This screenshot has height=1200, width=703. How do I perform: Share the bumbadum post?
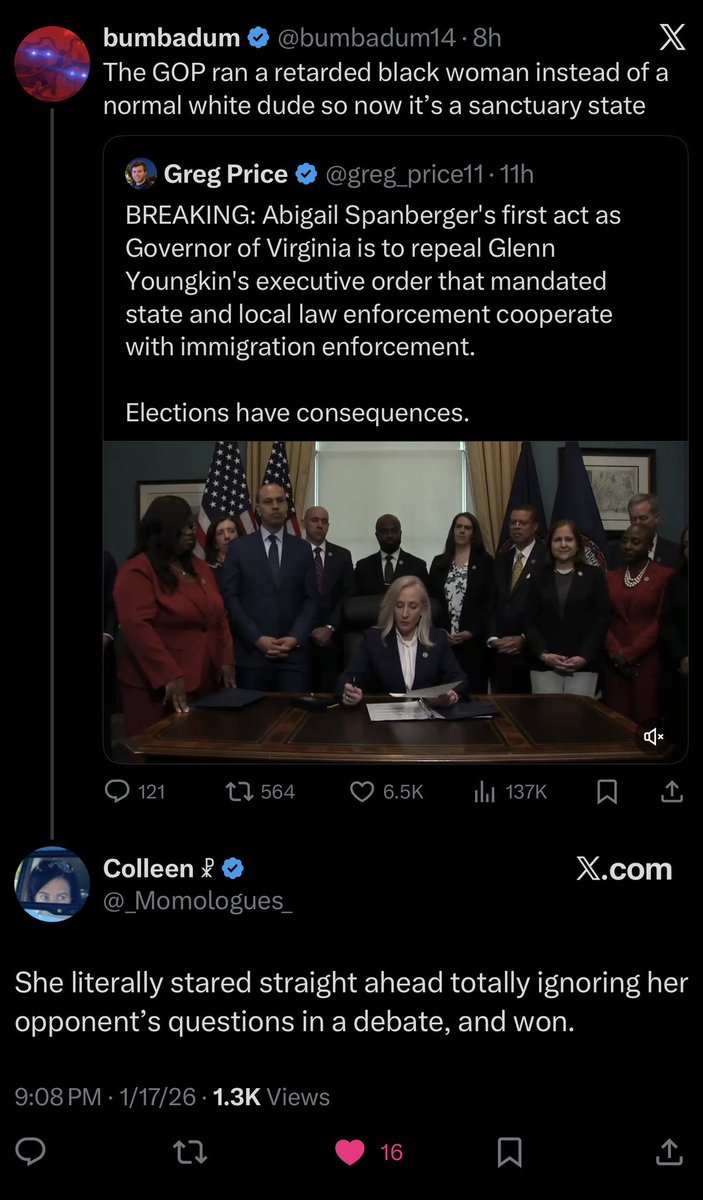click(x=672, y=792)
